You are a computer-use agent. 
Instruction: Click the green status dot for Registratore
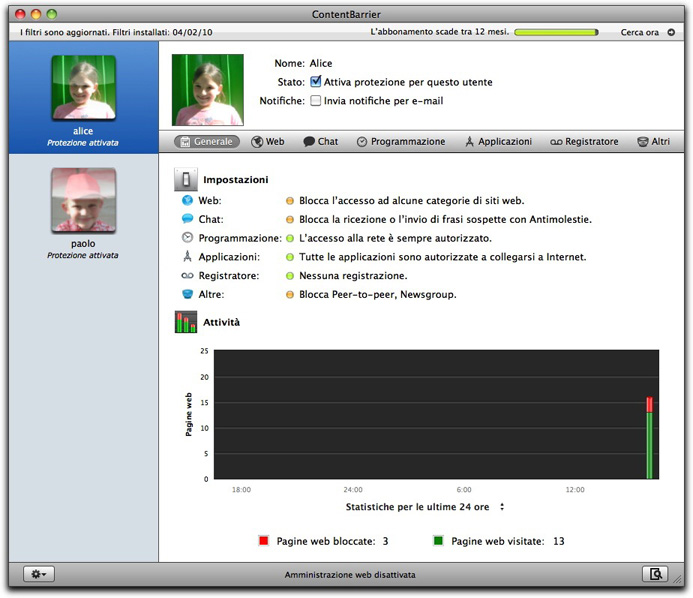290,276
